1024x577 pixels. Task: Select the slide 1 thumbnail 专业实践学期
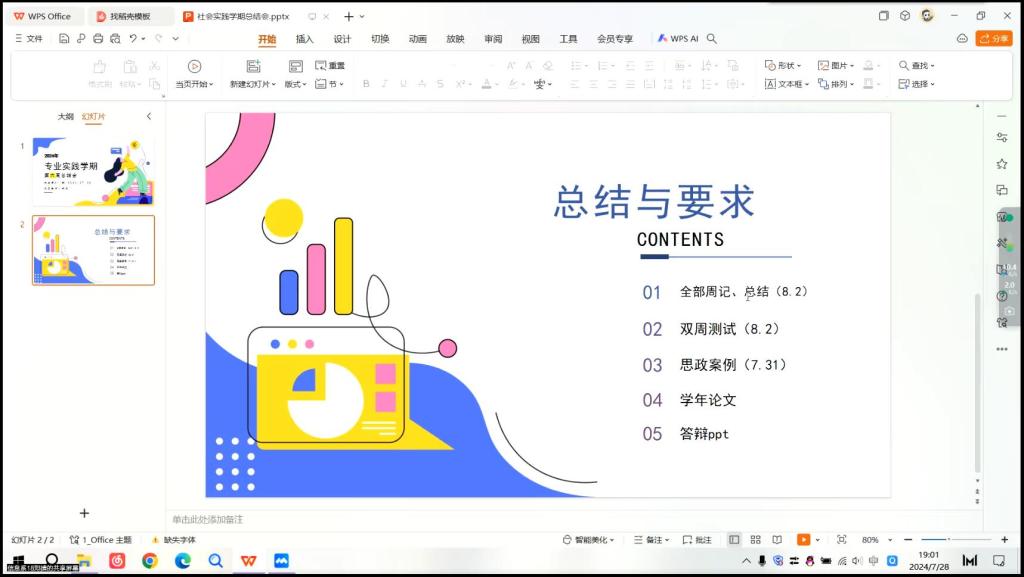click(93, 172)
